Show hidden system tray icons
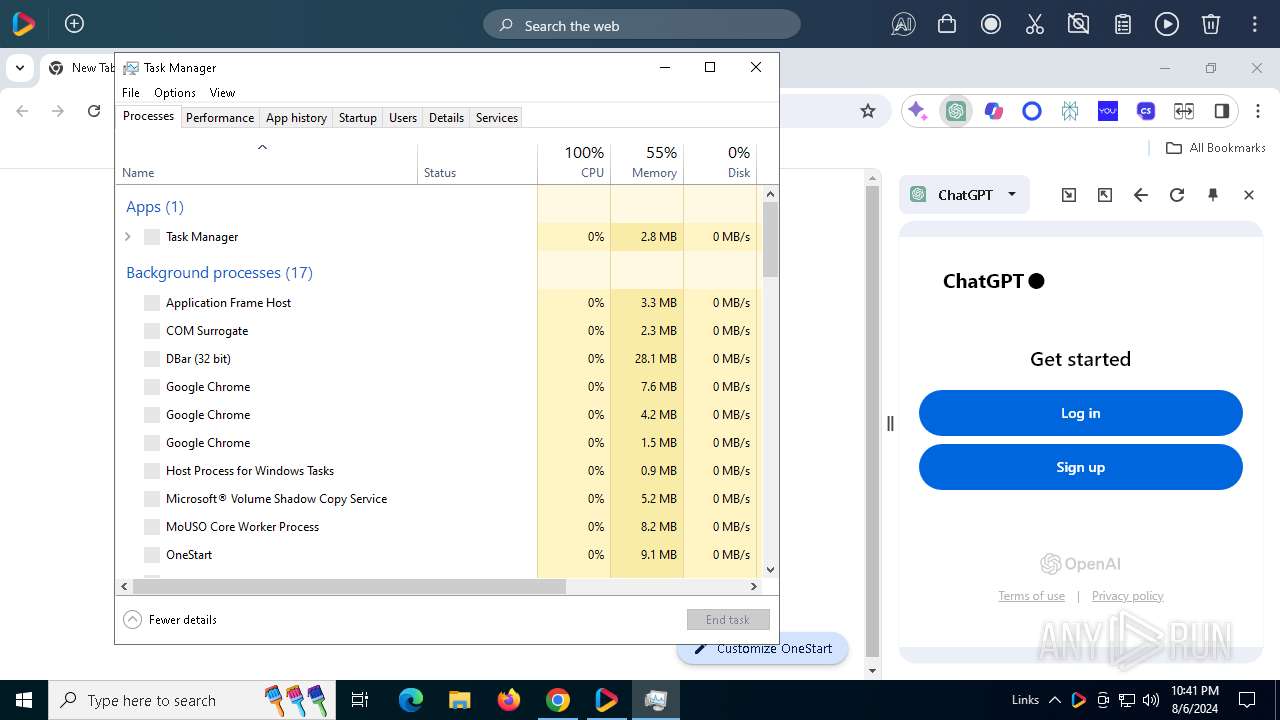The image size is (1280, 720). pos(1054,700)
